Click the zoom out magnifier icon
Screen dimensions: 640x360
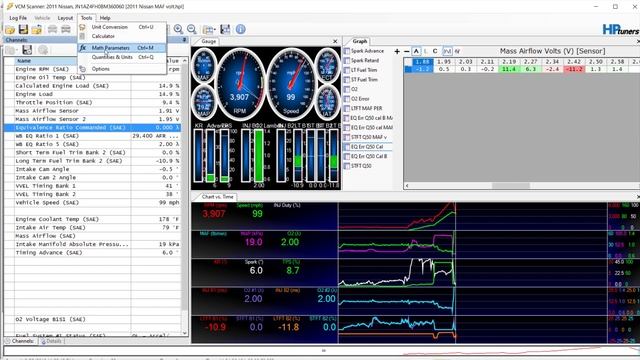pos(192,29)
